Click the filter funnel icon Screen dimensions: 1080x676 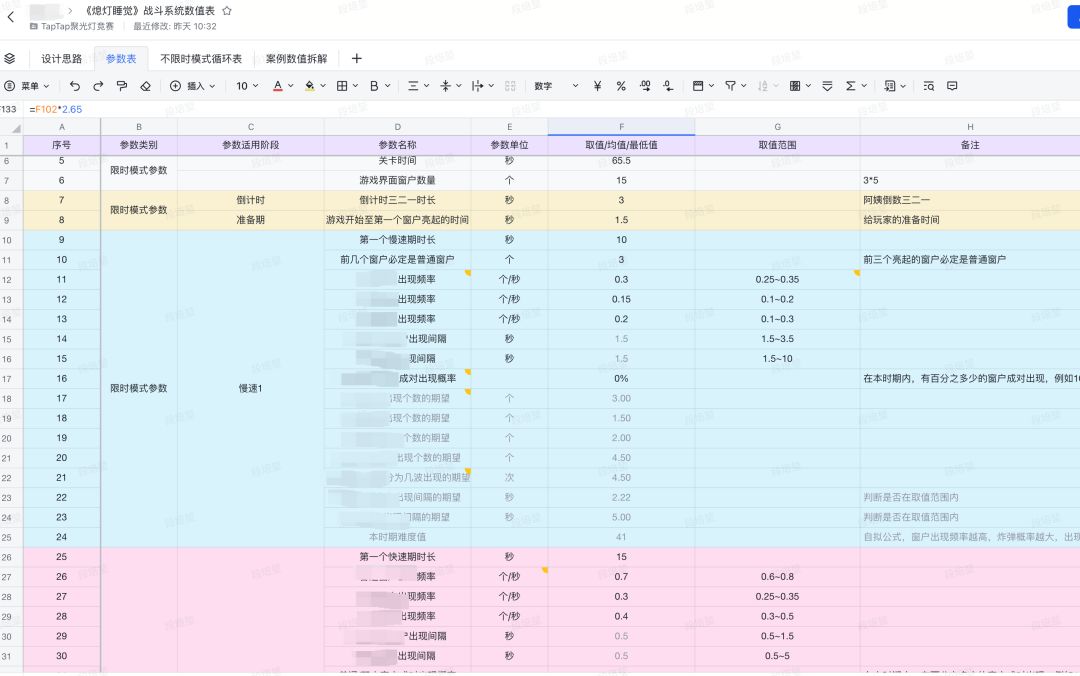click(x=730, y=86)
